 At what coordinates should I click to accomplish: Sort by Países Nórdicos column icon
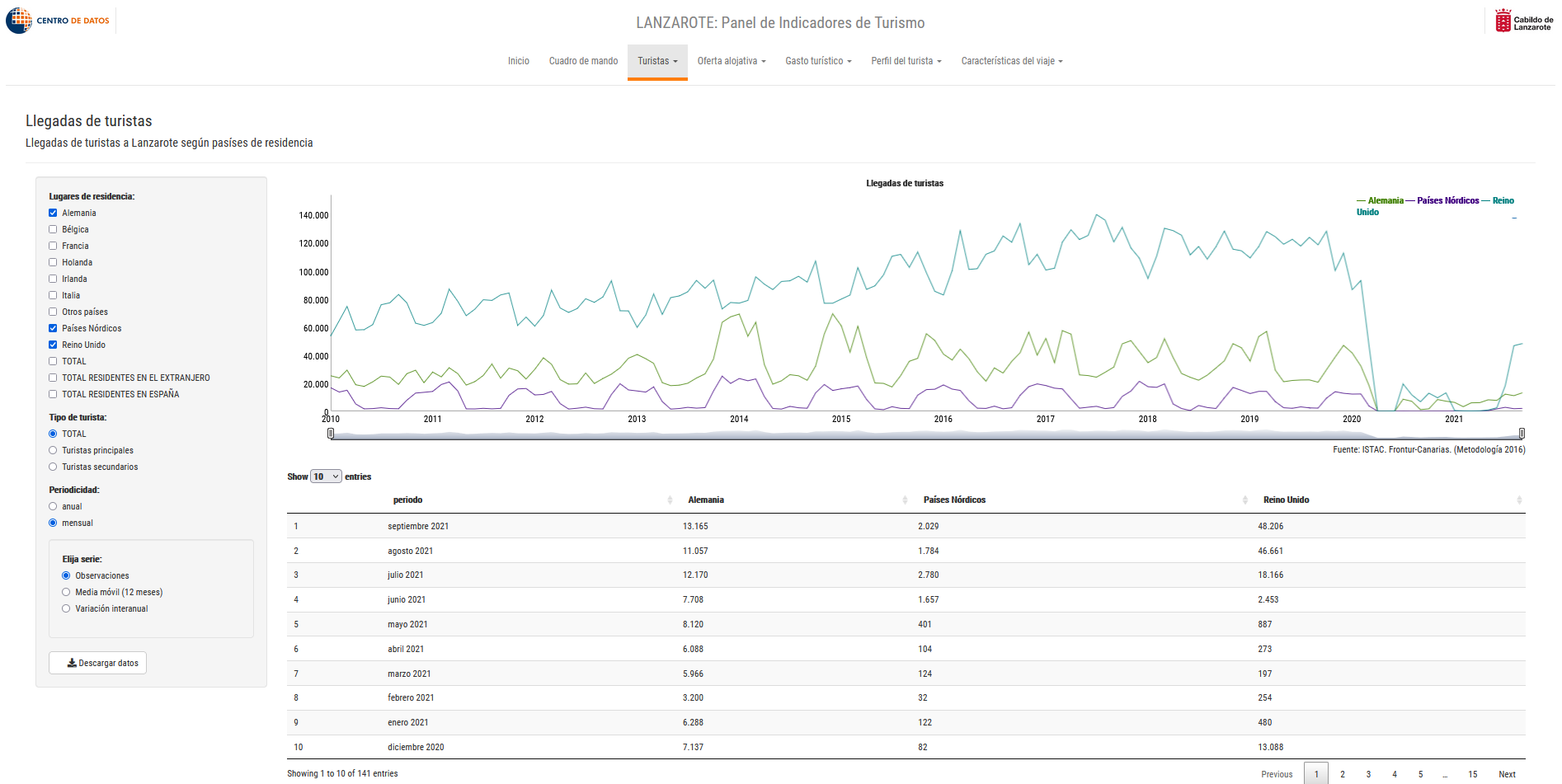click(x=1245, y=500)
